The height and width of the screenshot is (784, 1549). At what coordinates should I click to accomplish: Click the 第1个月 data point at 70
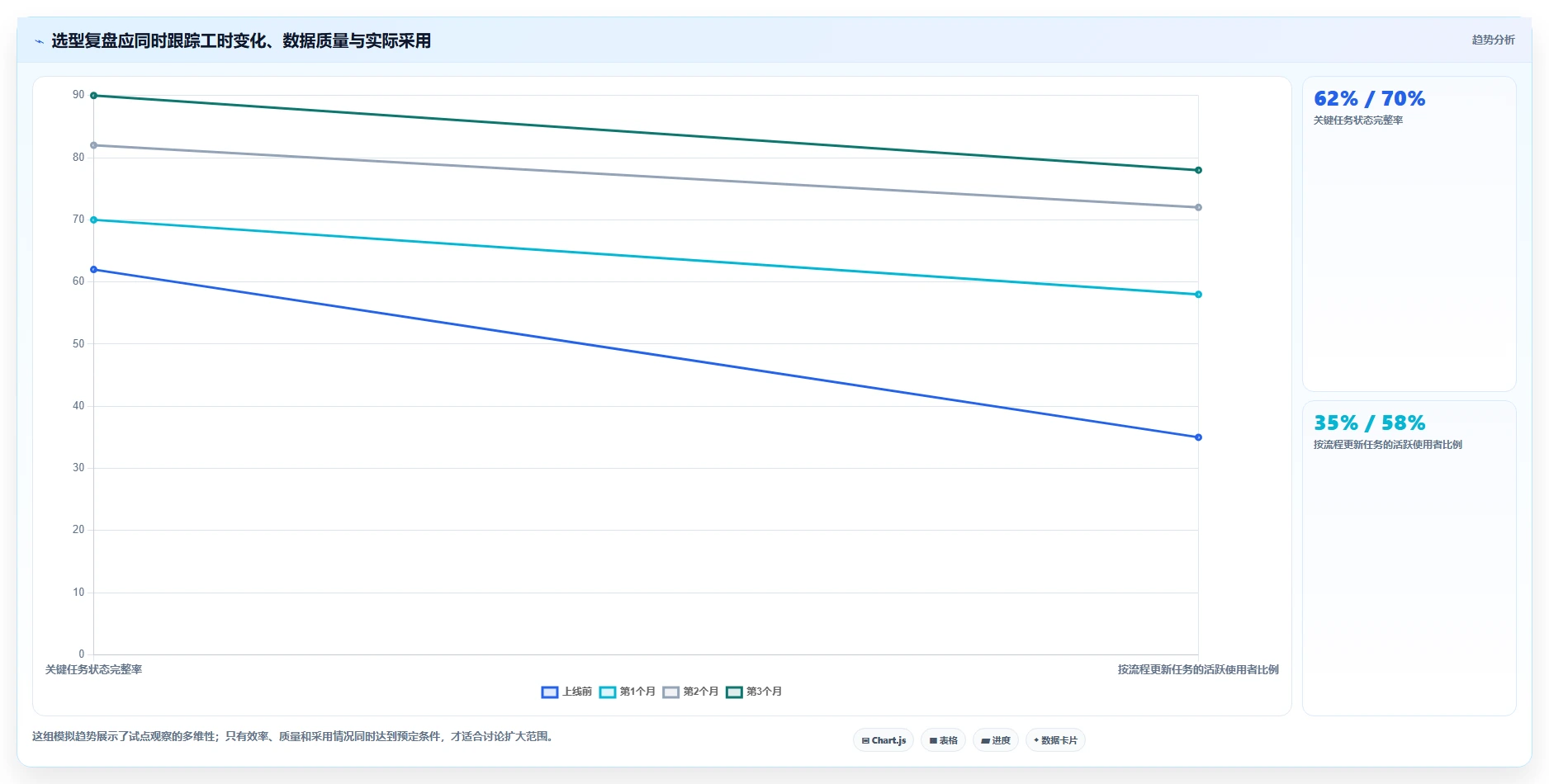[93, 220]
